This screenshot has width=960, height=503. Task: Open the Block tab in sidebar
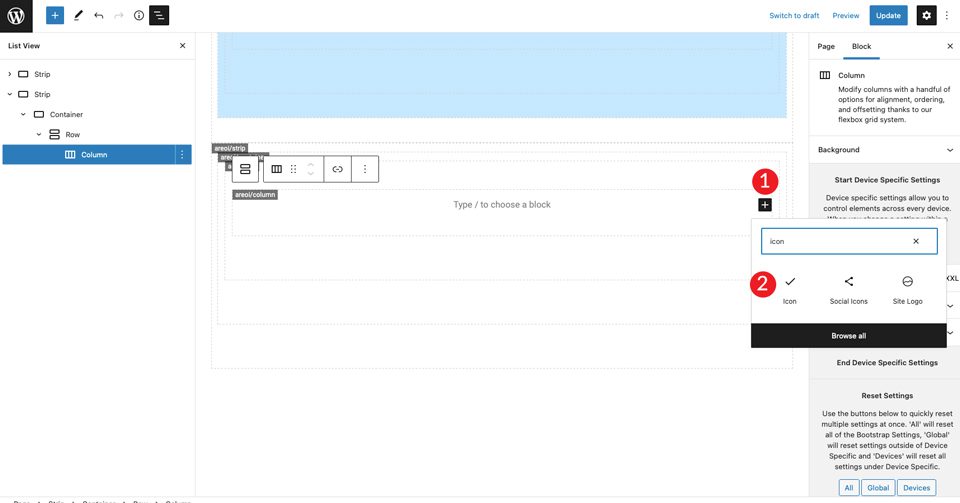[861, 47]
